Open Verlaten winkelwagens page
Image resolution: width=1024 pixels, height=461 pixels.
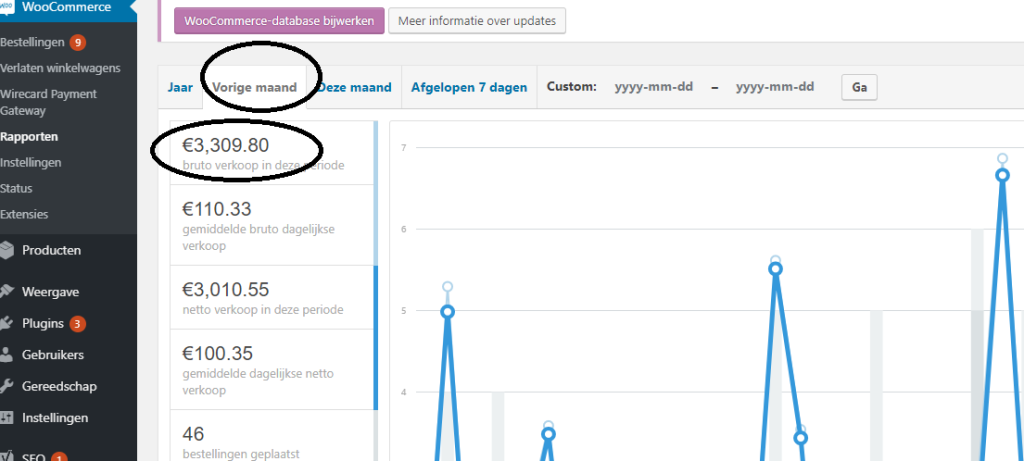click(x=60, y=68)
